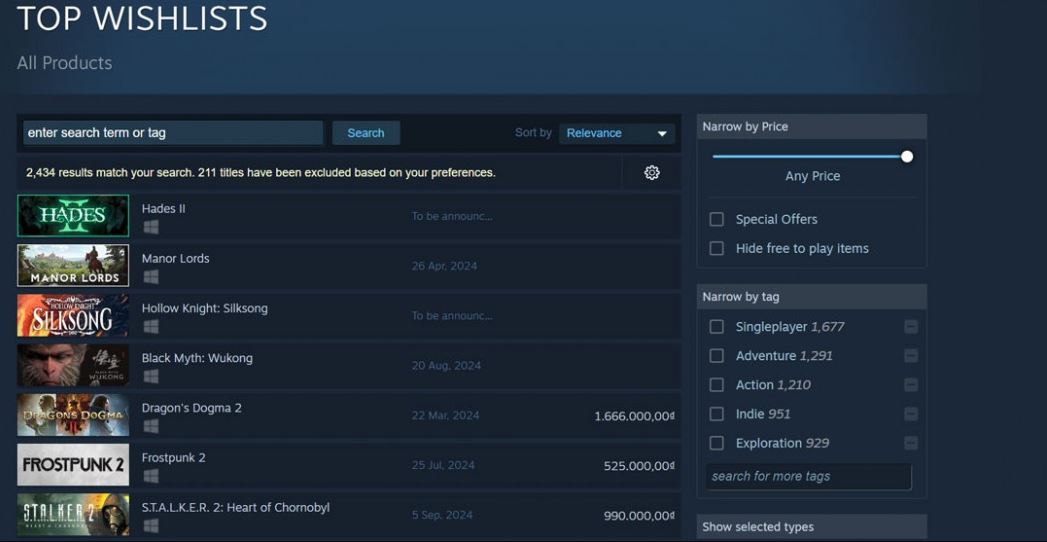The image size is (1047, 542).
Task: Click the 525.000,00₫ price
Action: tap(639, 466)
